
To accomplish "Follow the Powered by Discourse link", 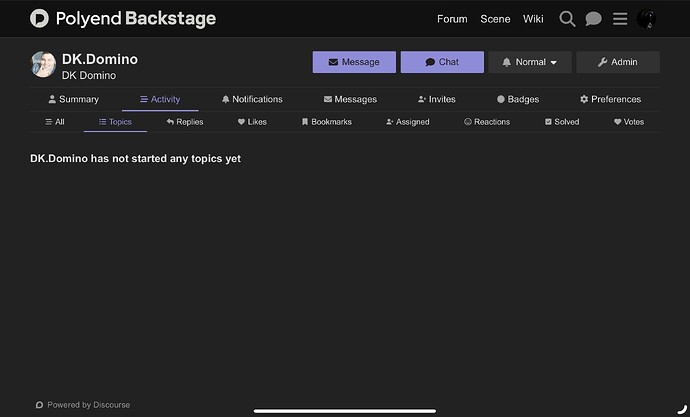I will pyautogui.click(x=83, y=405).
